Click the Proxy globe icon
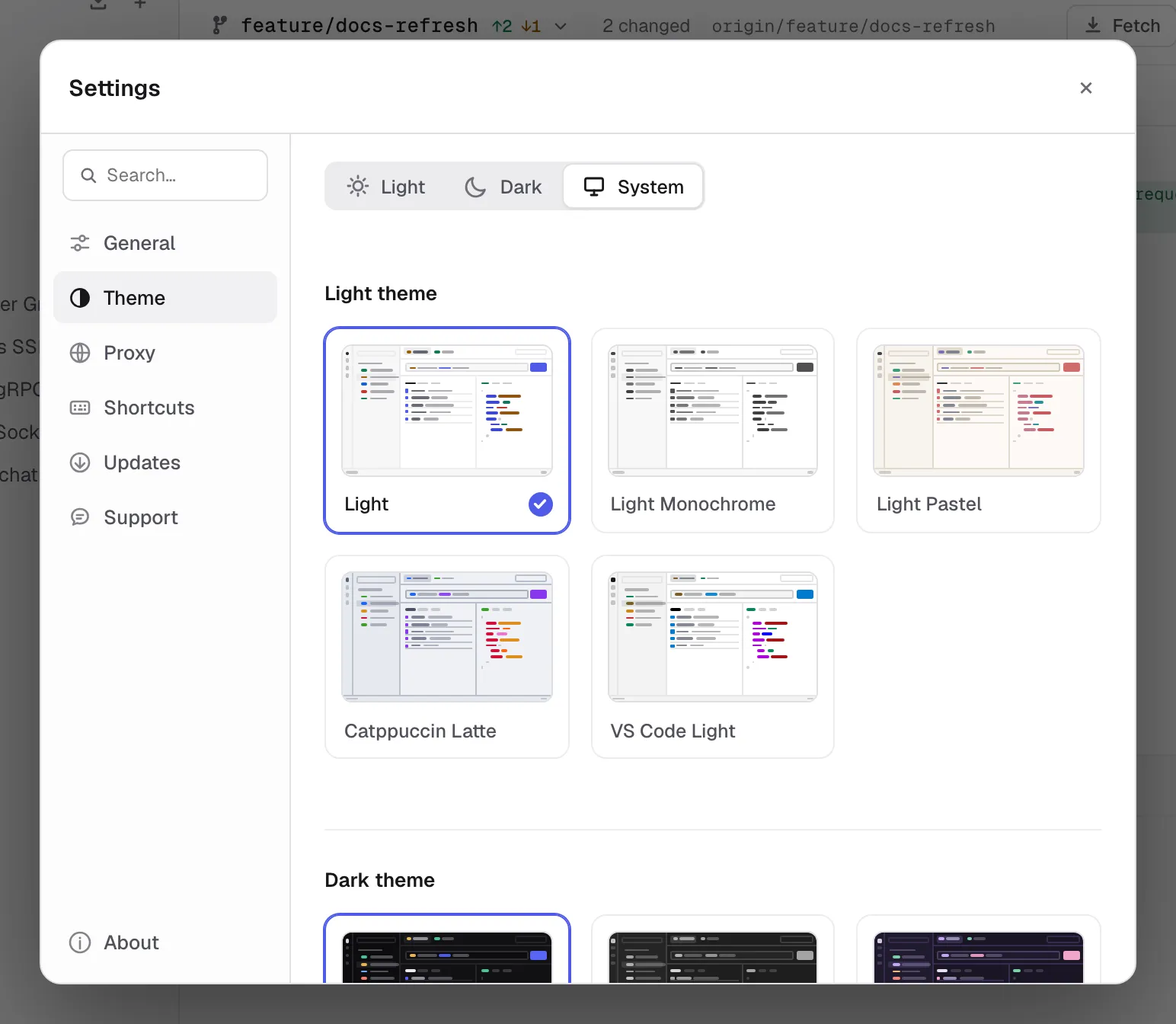This screenshot has height=1024, width=1176. (x=80, y=353)
